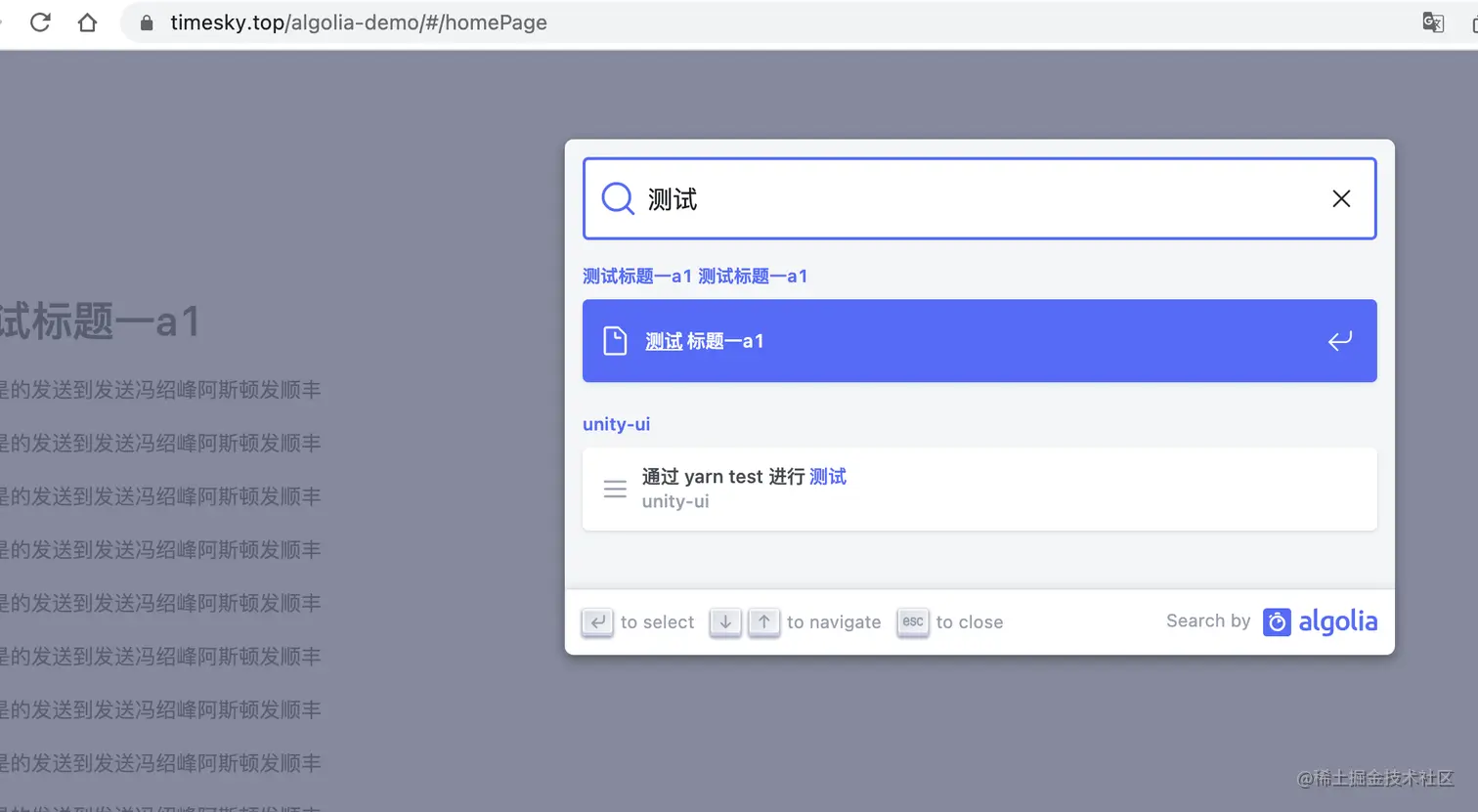
Task: Click the enter key icon next to 'to select'
Action: [597, 621]
